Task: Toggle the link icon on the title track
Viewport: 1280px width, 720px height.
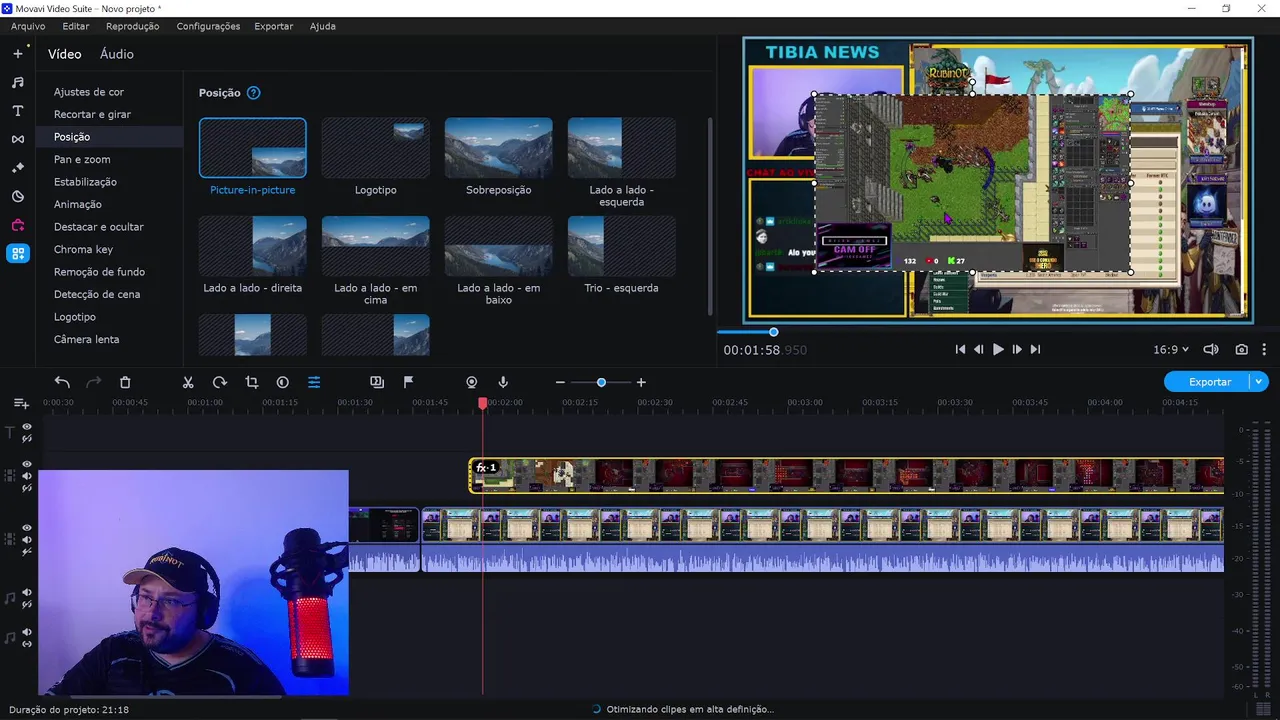Action: [27, 439]
